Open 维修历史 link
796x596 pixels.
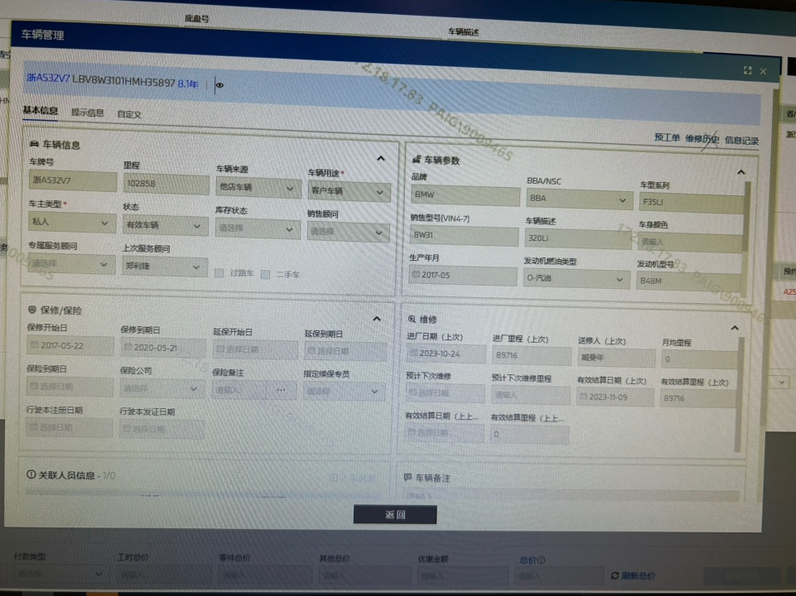pyautogui.click(x=702, y=139)
